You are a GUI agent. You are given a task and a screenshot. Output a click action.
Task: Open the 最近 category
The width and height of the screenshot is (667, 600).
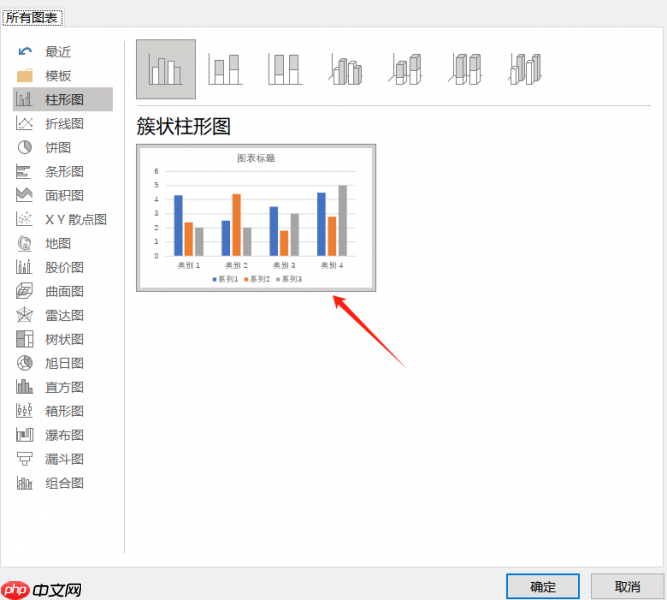[x=58, y=51]
